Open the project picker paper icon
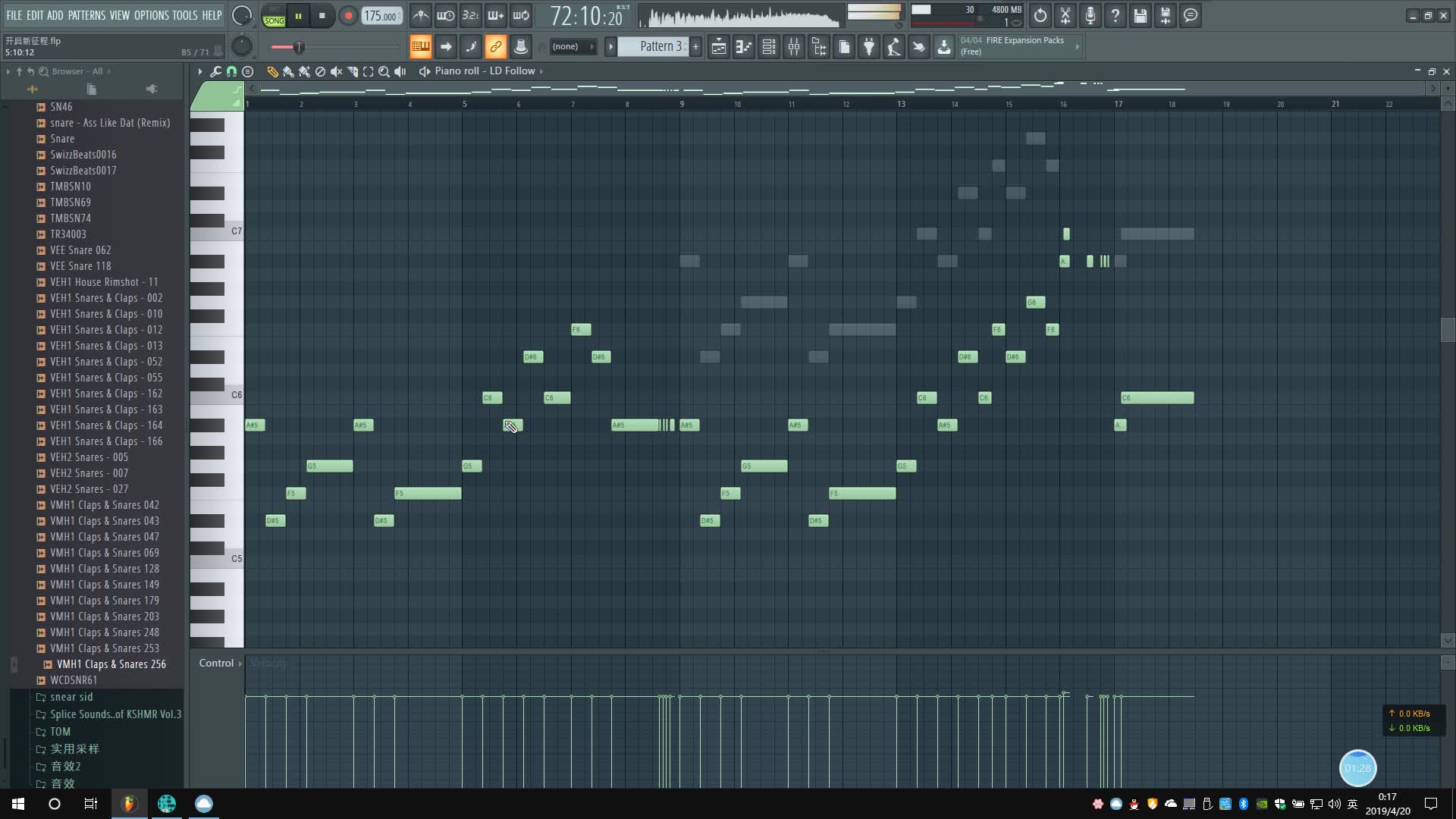 click(844, 47)
